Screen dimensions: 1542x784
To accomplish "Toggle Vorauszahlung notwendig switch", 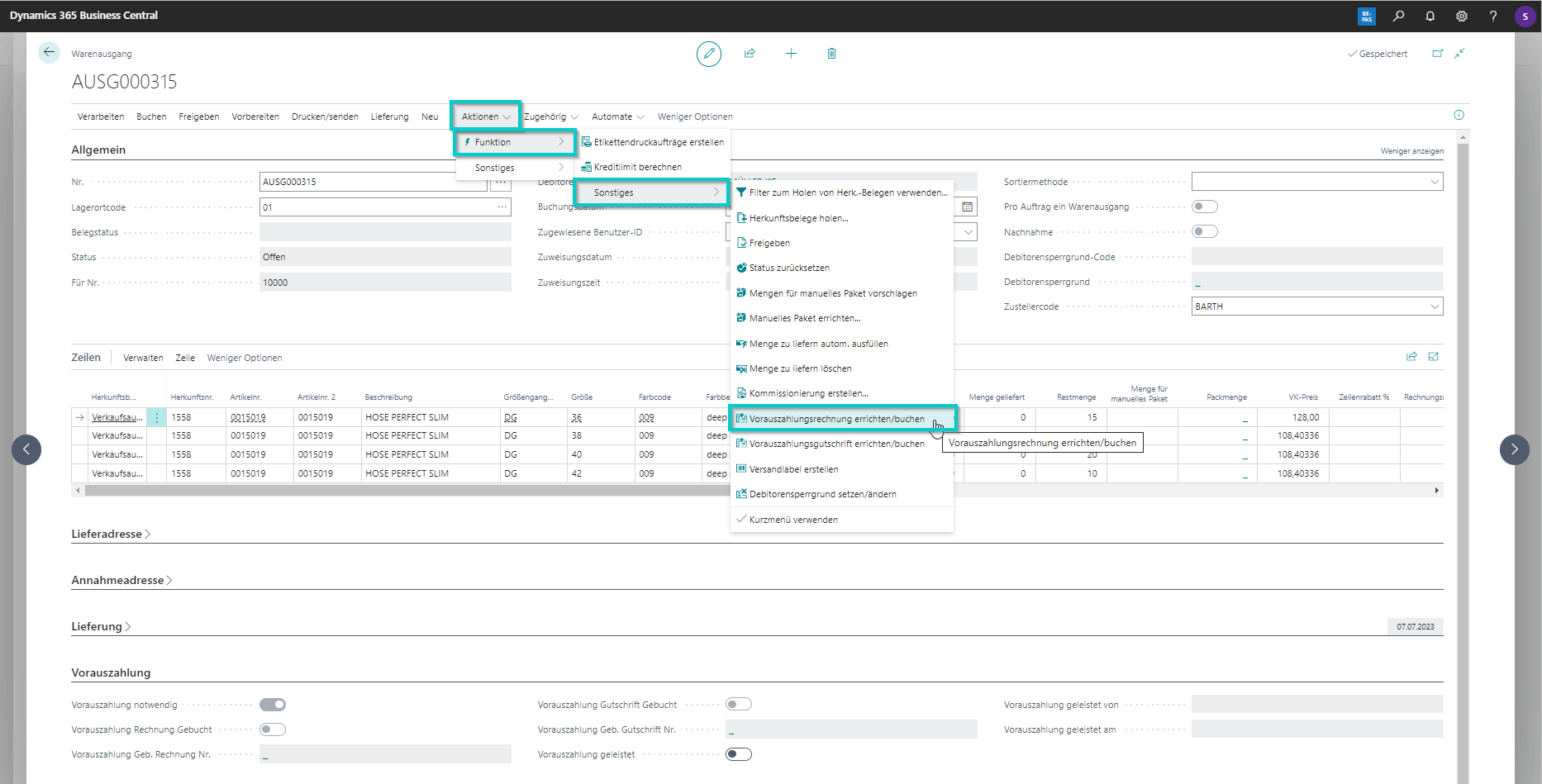I will click(x=273, y=705).
